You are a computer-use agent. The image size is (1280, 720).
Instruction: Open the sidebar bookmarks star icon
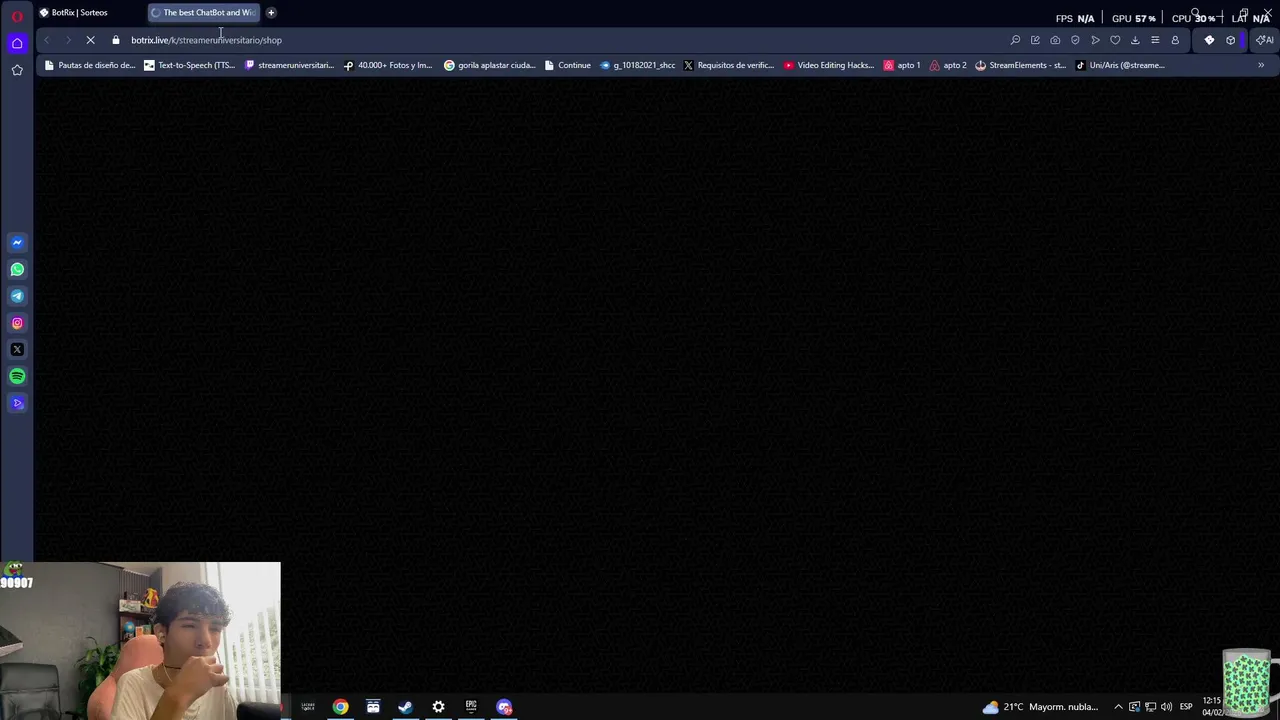point(17,70)
